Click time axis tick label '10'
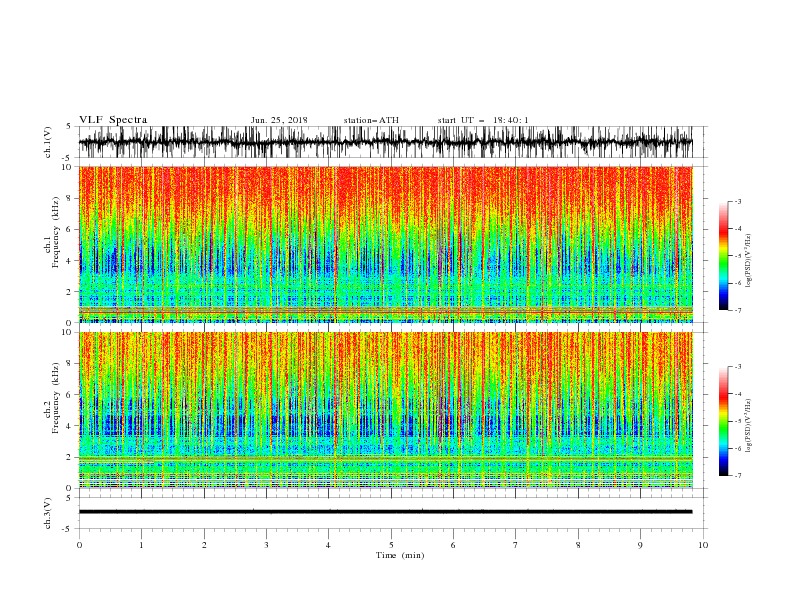Screen dimensions: 792x612 703,545
